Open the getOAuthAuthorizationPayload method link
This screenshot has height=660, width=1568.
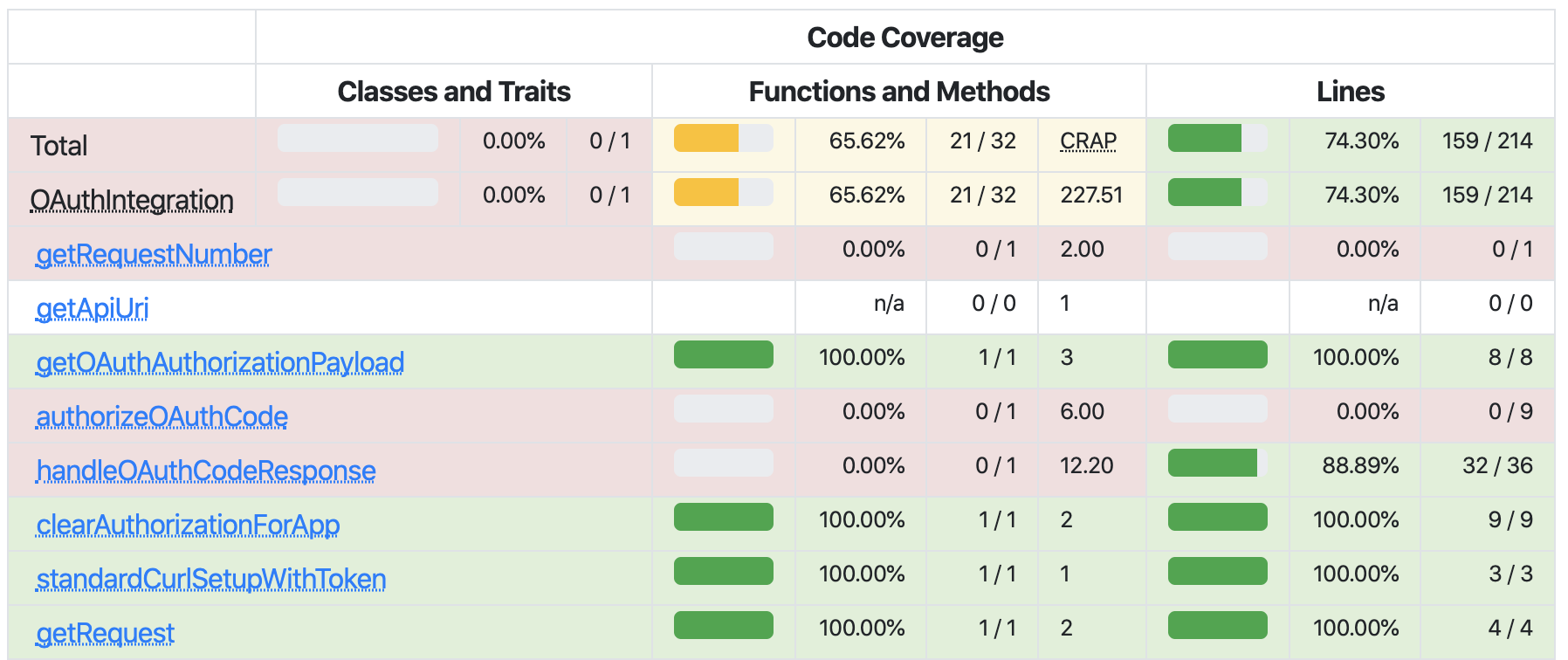(x=220, y=362)
